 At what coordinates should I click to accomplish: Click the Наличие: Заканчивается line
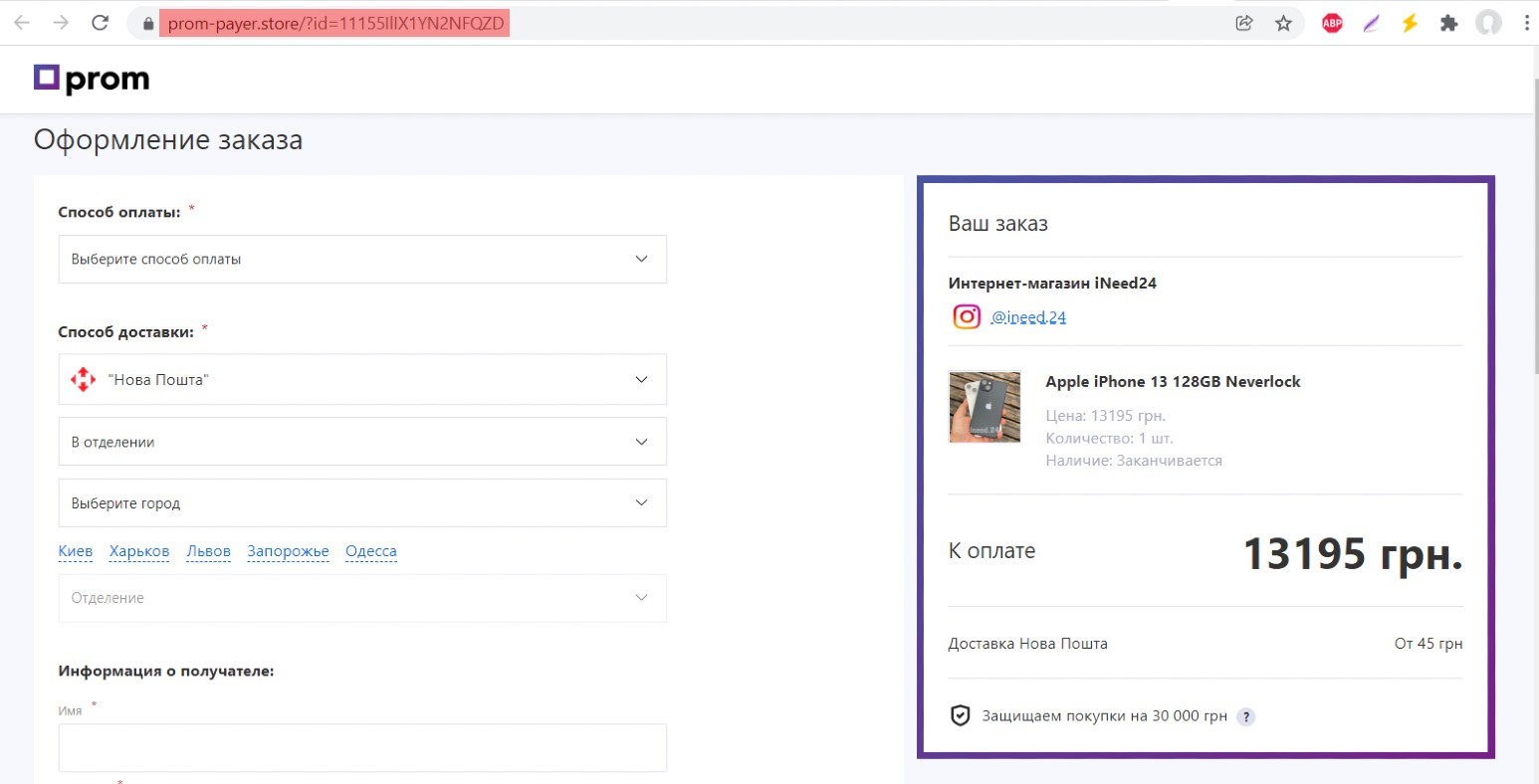[1134, 461]
